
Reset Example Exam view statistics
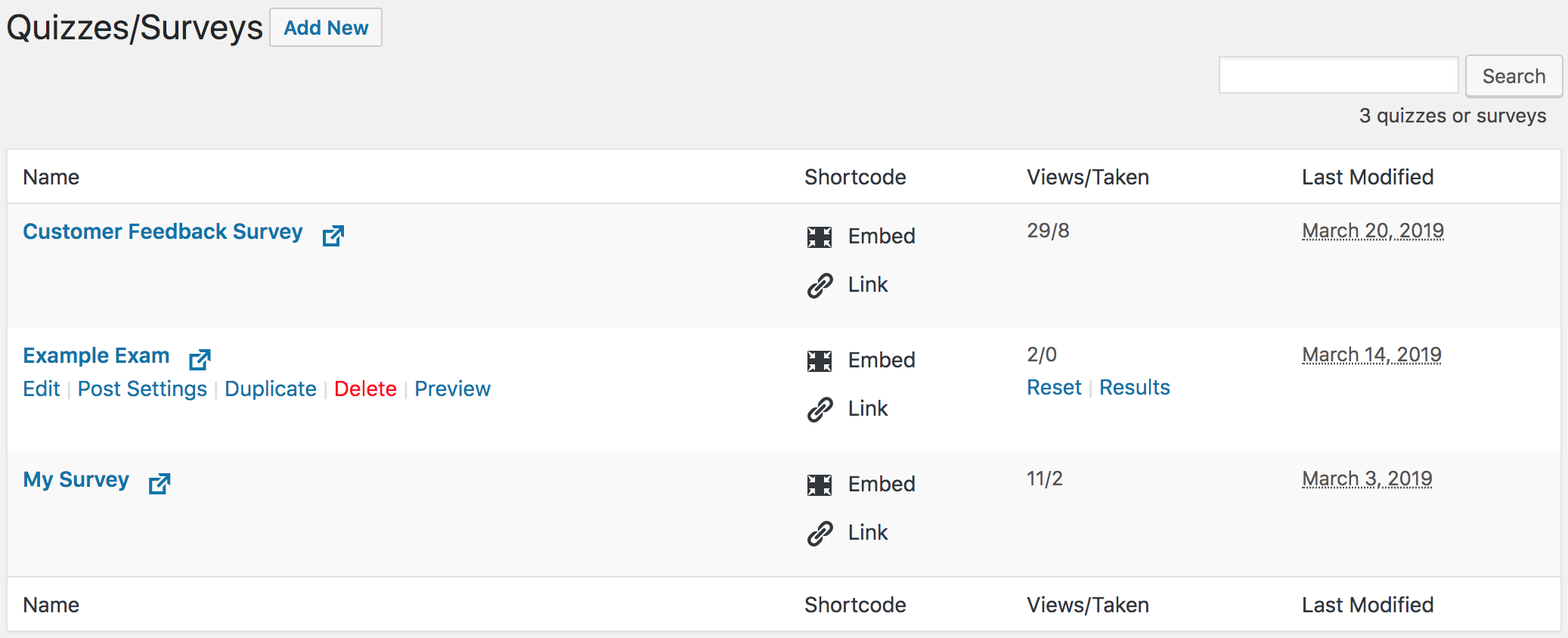click(1054, 387)
